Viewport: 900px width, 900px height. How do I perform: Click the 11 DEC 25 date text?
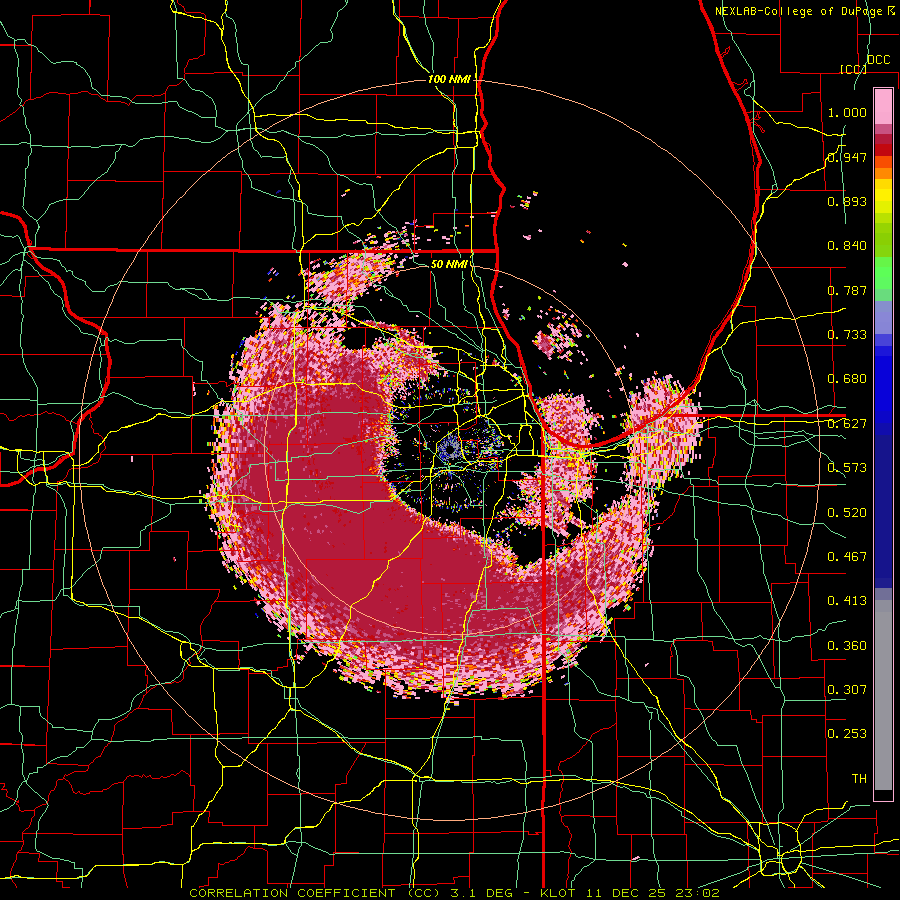626,893
